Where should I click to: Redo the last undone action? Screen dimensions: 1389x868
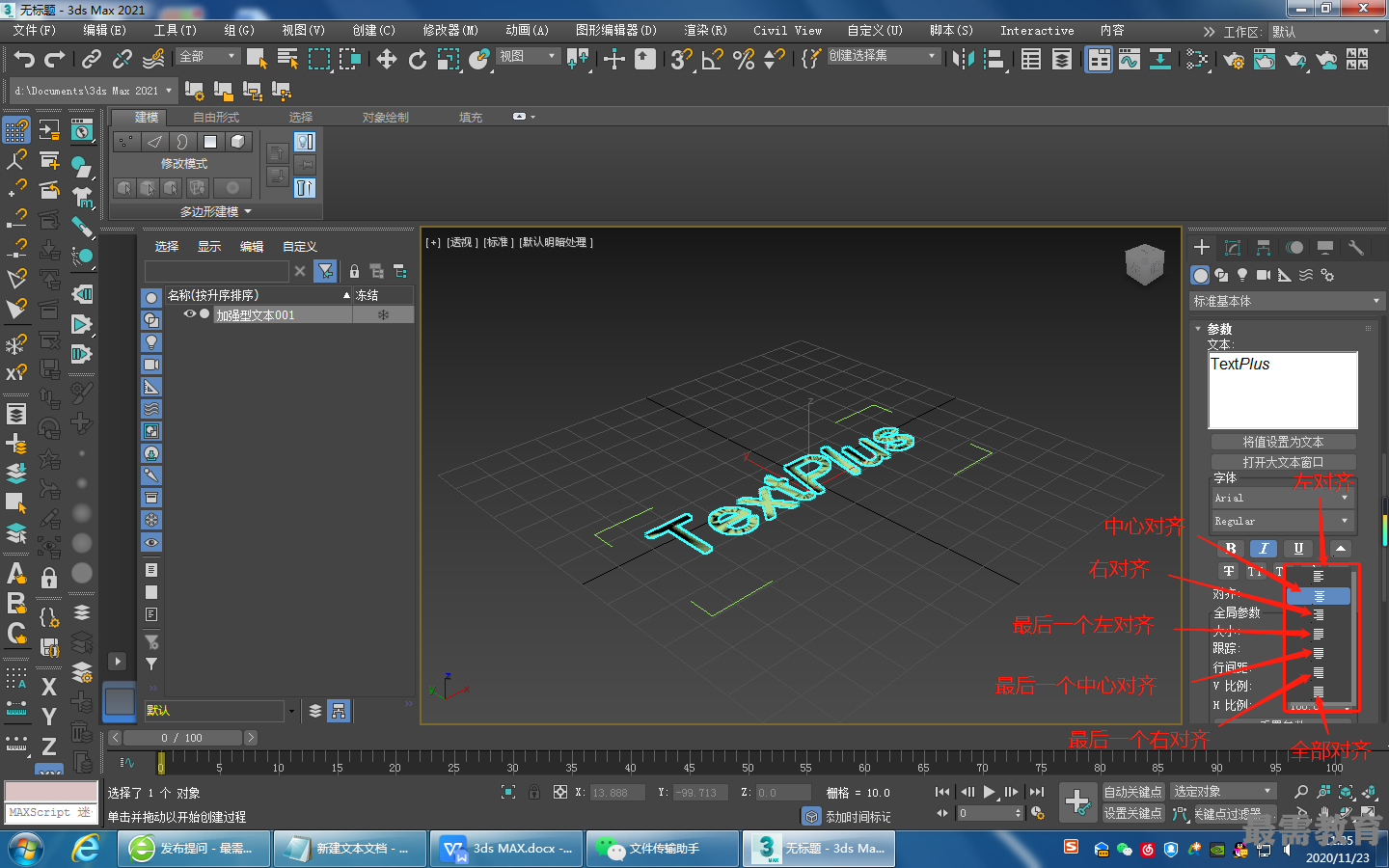click(55, 59)
